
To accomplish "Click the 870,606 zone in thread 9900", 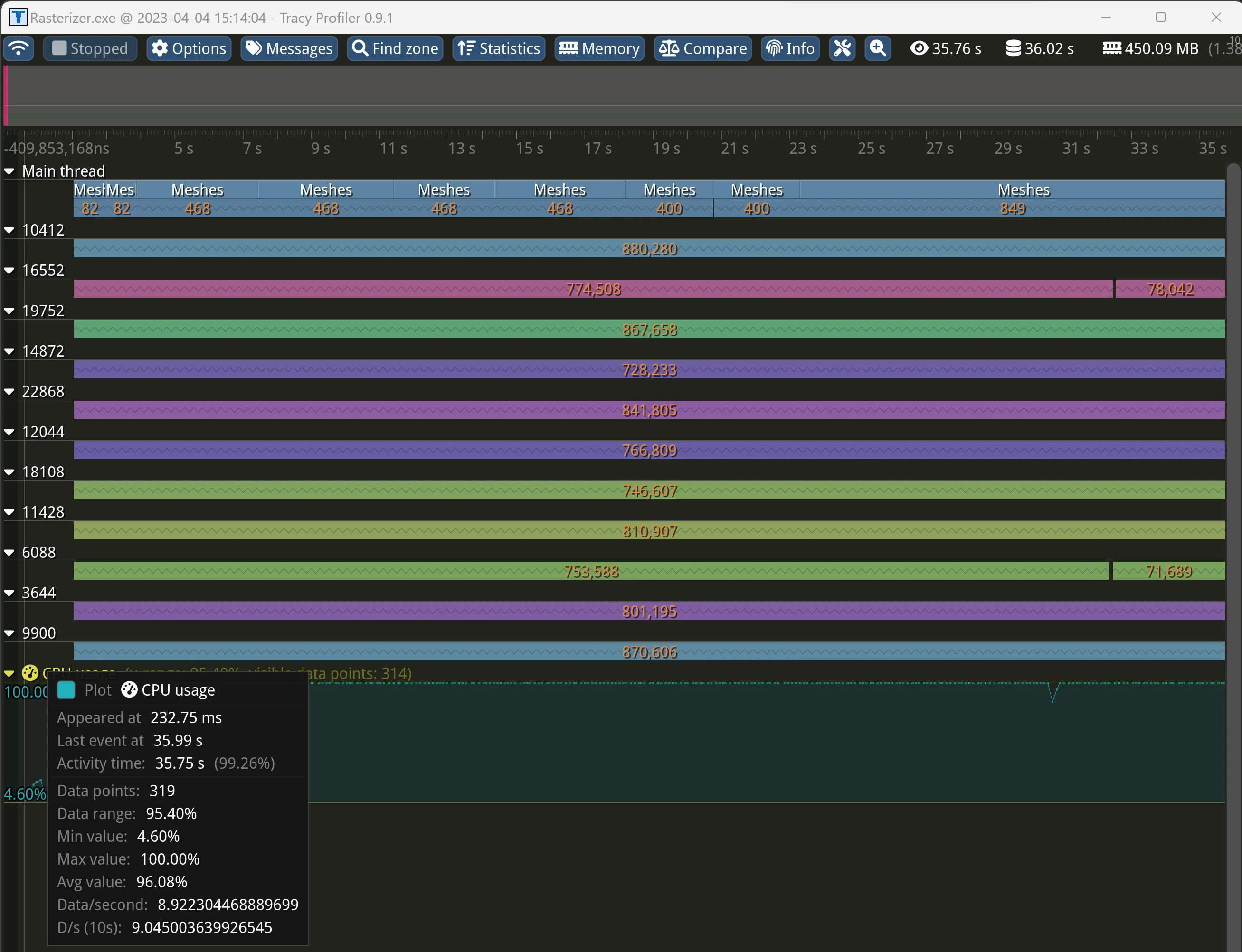I will (649, 651).
